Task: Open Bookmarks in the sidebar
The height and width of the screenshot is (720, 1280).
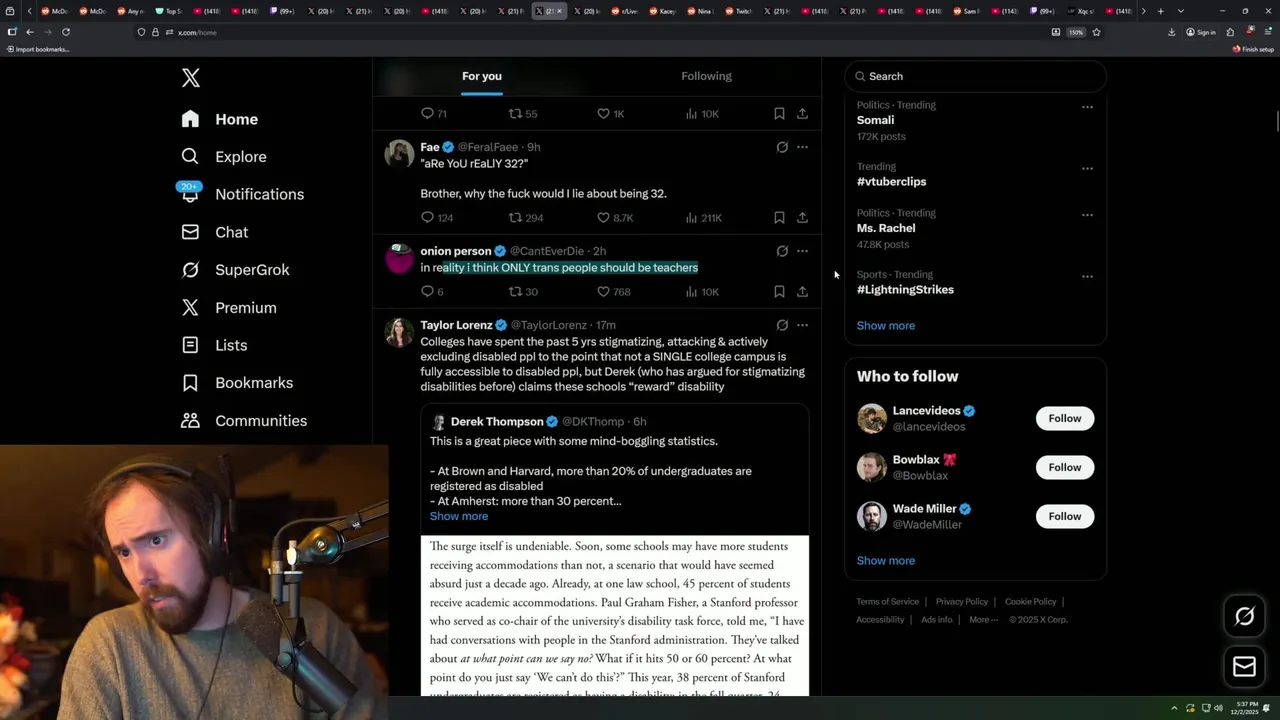Action: pos(237,383)
